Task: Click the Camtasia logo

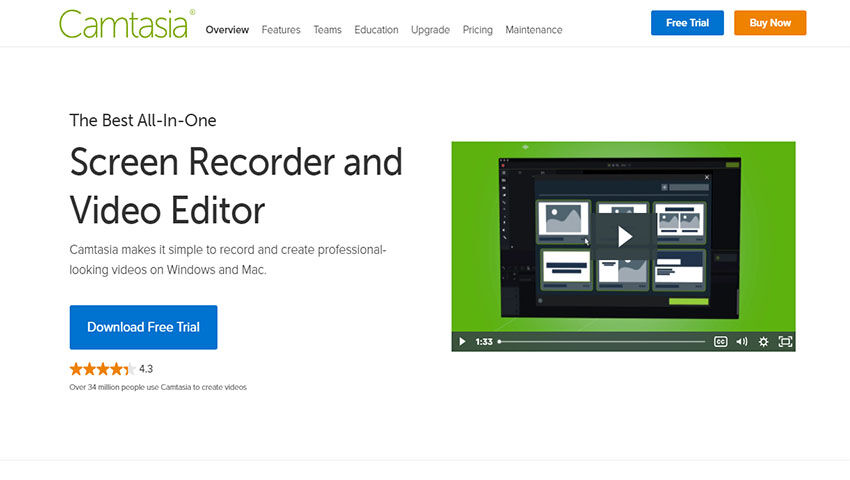Action: [x=127, y=24]
